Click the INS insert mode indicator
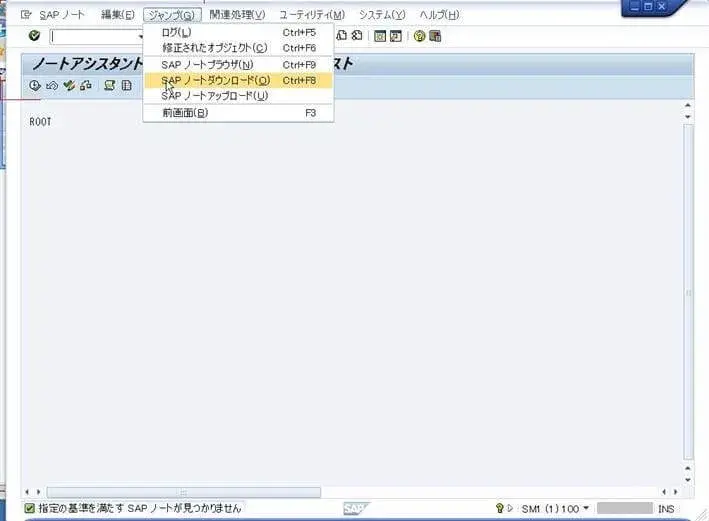This screenshot has height=521, width=709. coord(666,509)
